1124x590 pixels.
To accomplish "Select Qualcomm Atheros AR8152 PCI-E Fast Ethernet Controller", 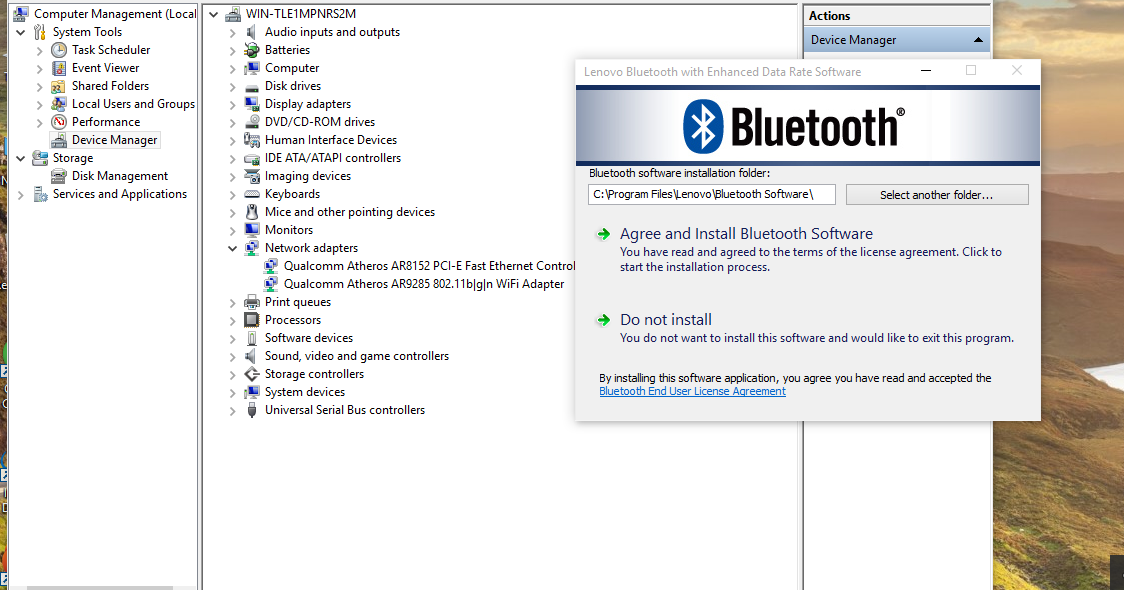I will pyautogui.click(x=429, y=266).
